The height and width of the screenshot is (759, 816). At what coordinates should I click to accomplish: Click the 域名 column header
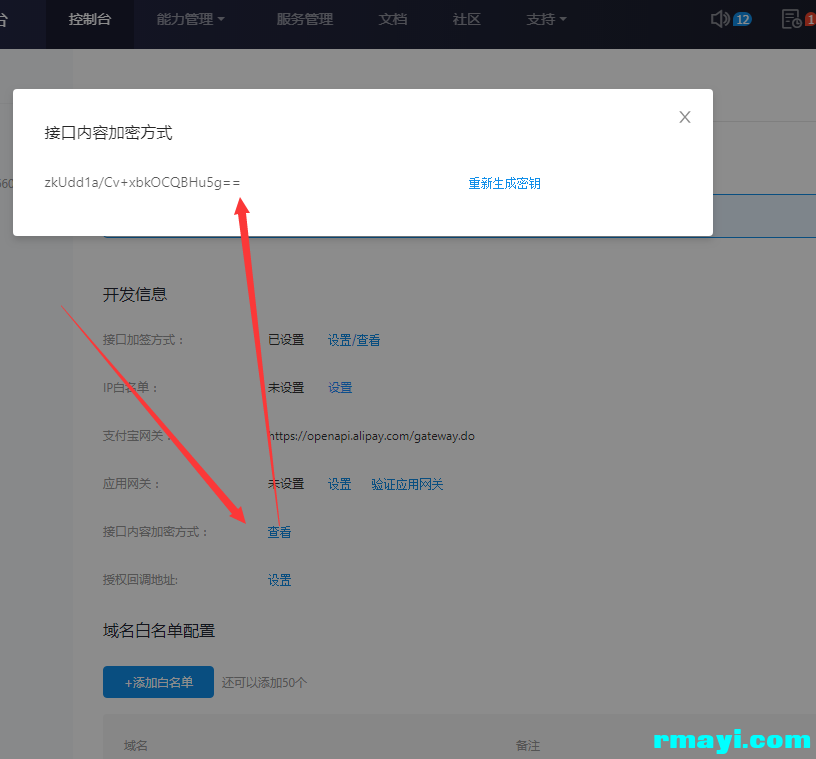(x=135, y=745)
